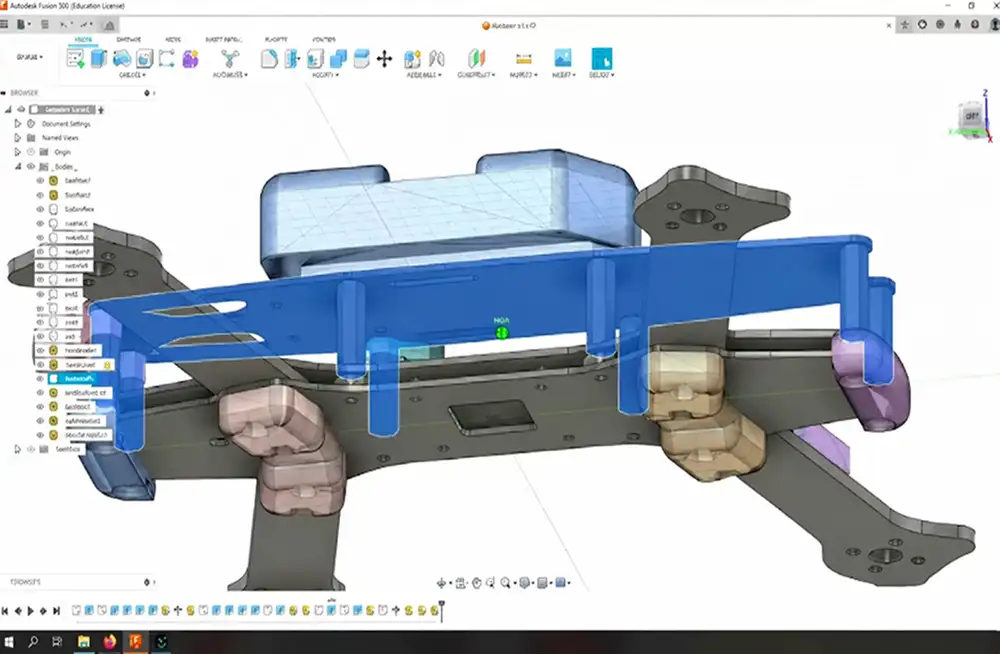The width and height of the screenshot is (1000, 654).
Task: Open File Explorer from the taskbar
Action: 84,641
